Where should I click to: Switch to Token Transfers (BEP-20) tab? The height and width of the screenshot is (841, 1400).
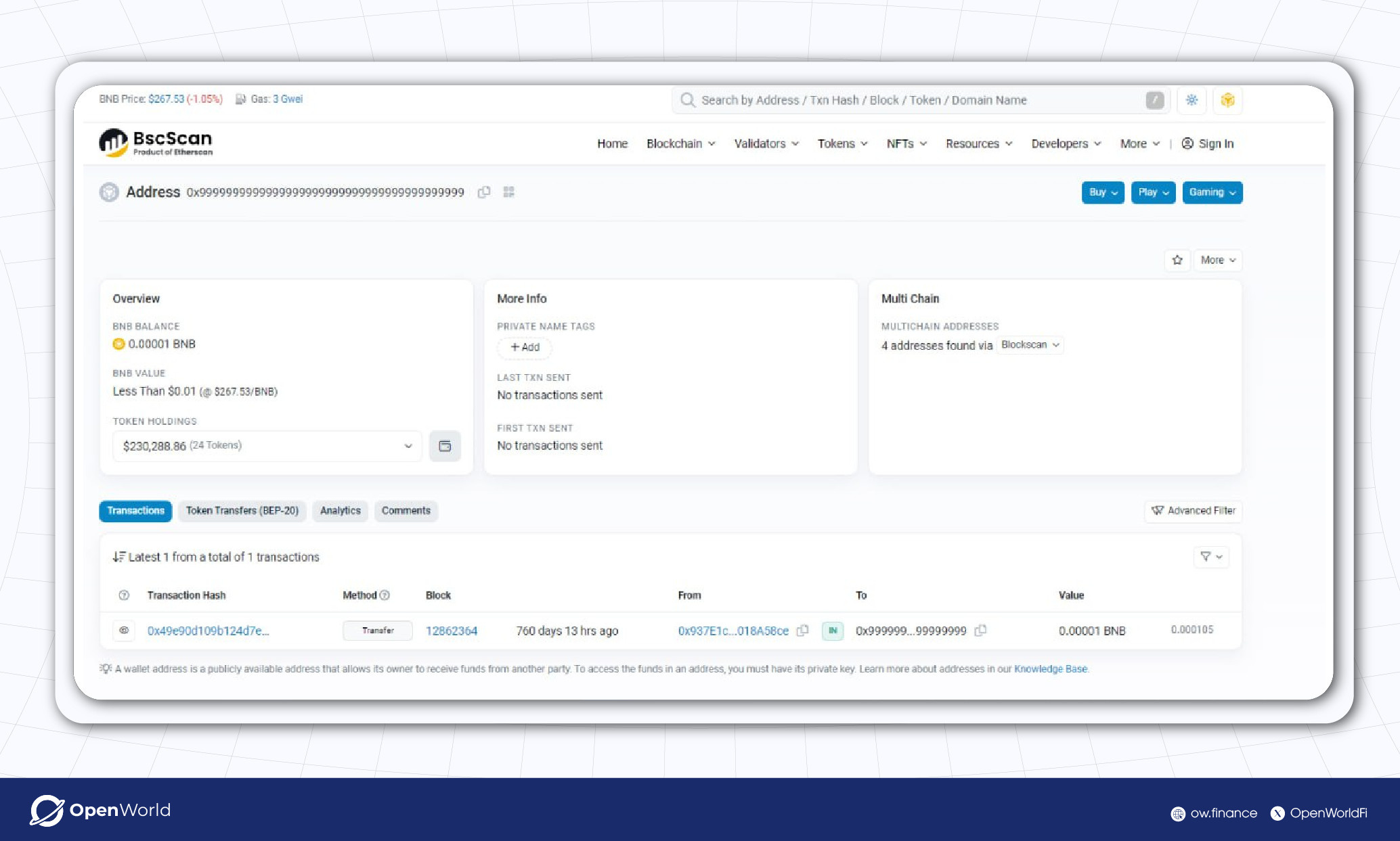242,511
